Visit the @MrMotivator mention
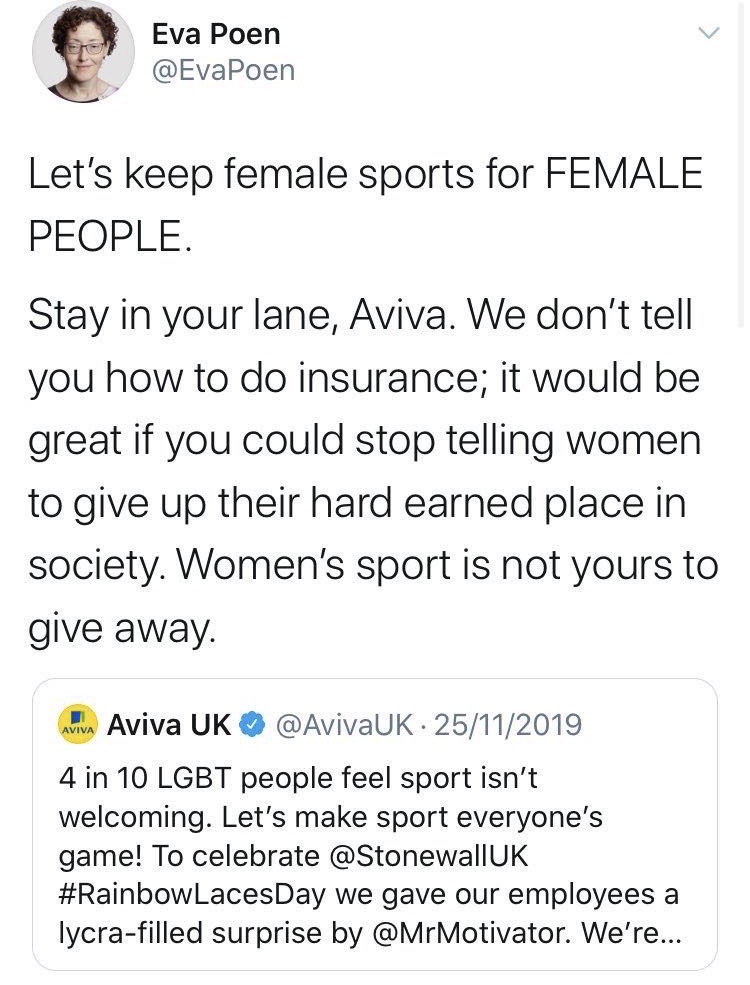This screenshot has width=750, height=985. (x=472, y=933)
